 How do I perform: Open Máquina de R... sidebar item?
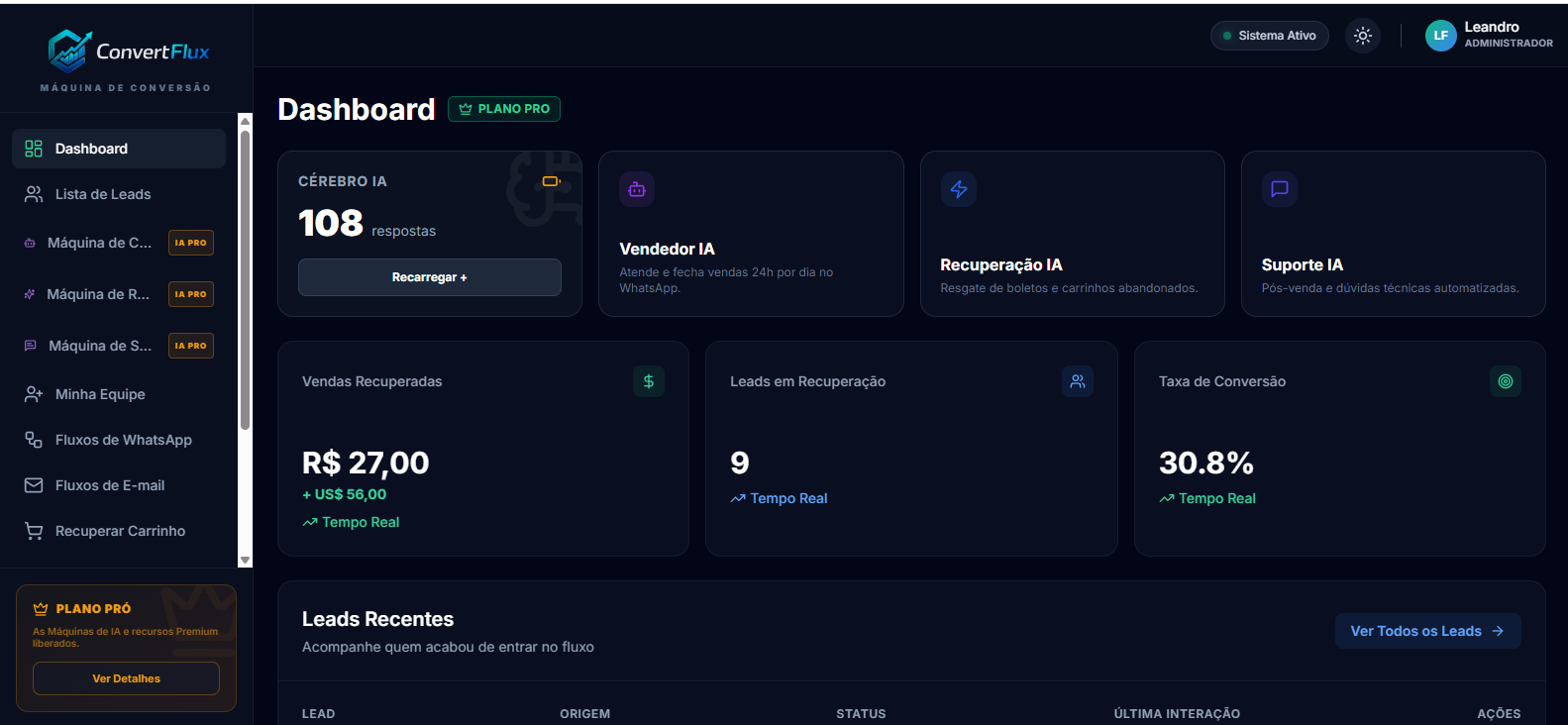pos(119,294)
